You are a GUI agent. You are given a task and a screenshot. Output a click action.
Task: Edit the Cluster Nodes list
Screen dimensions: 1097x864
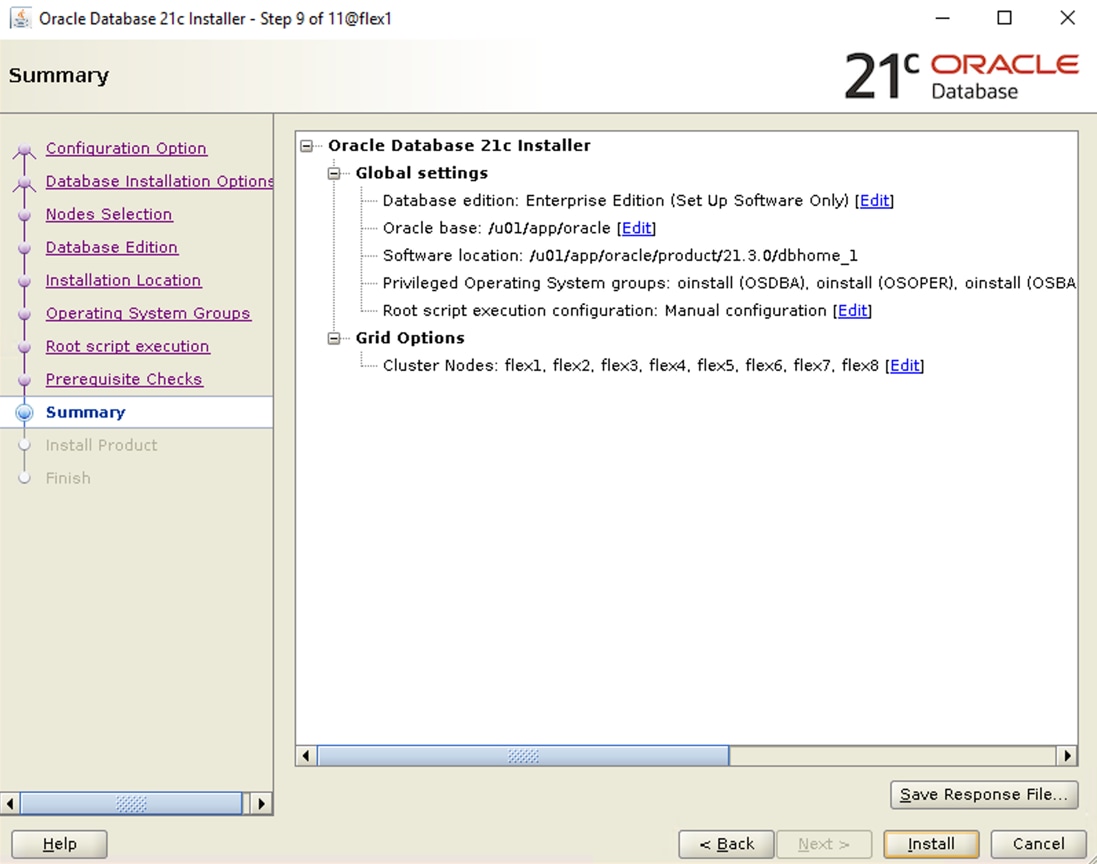click(905, 366)
